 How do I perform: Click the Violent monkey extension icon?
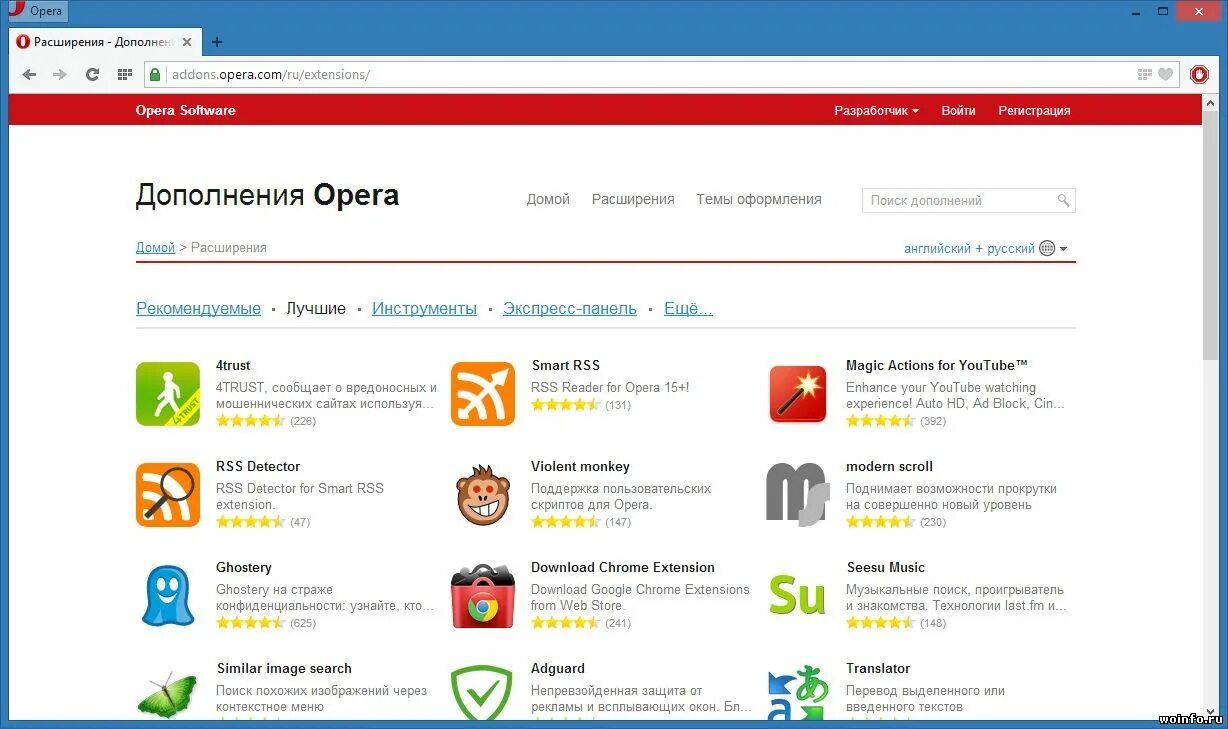(x=482, y=494)
